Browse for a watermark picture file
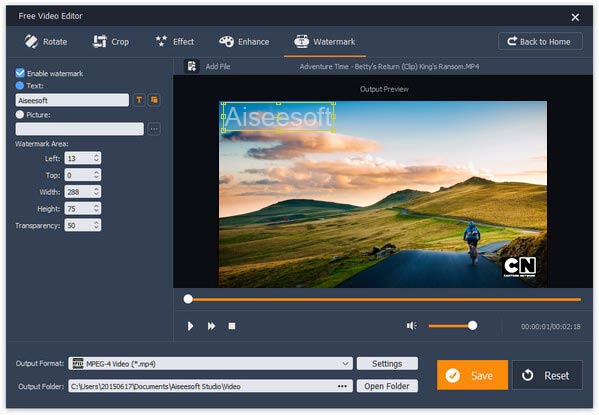599x415 pixels. [154, 129]
